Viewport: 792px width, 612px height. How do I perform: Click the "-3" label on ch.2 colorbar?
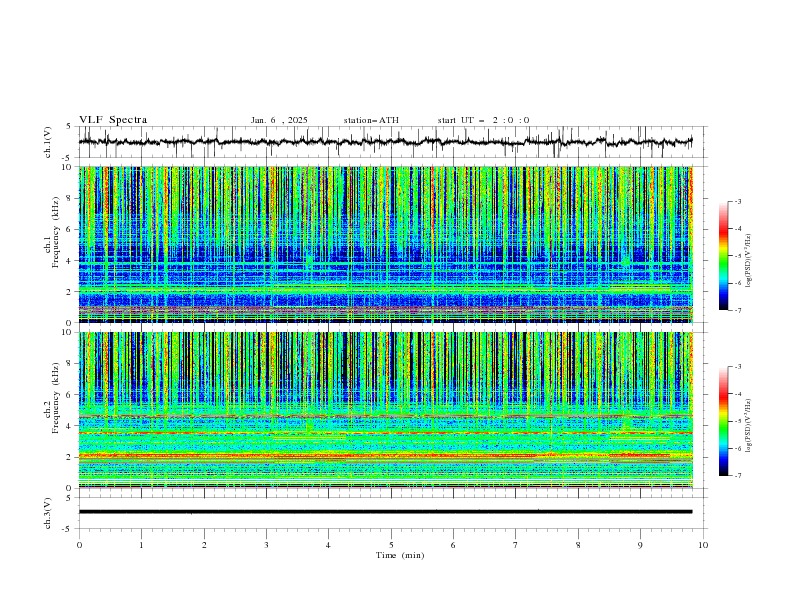click(737, 367)
